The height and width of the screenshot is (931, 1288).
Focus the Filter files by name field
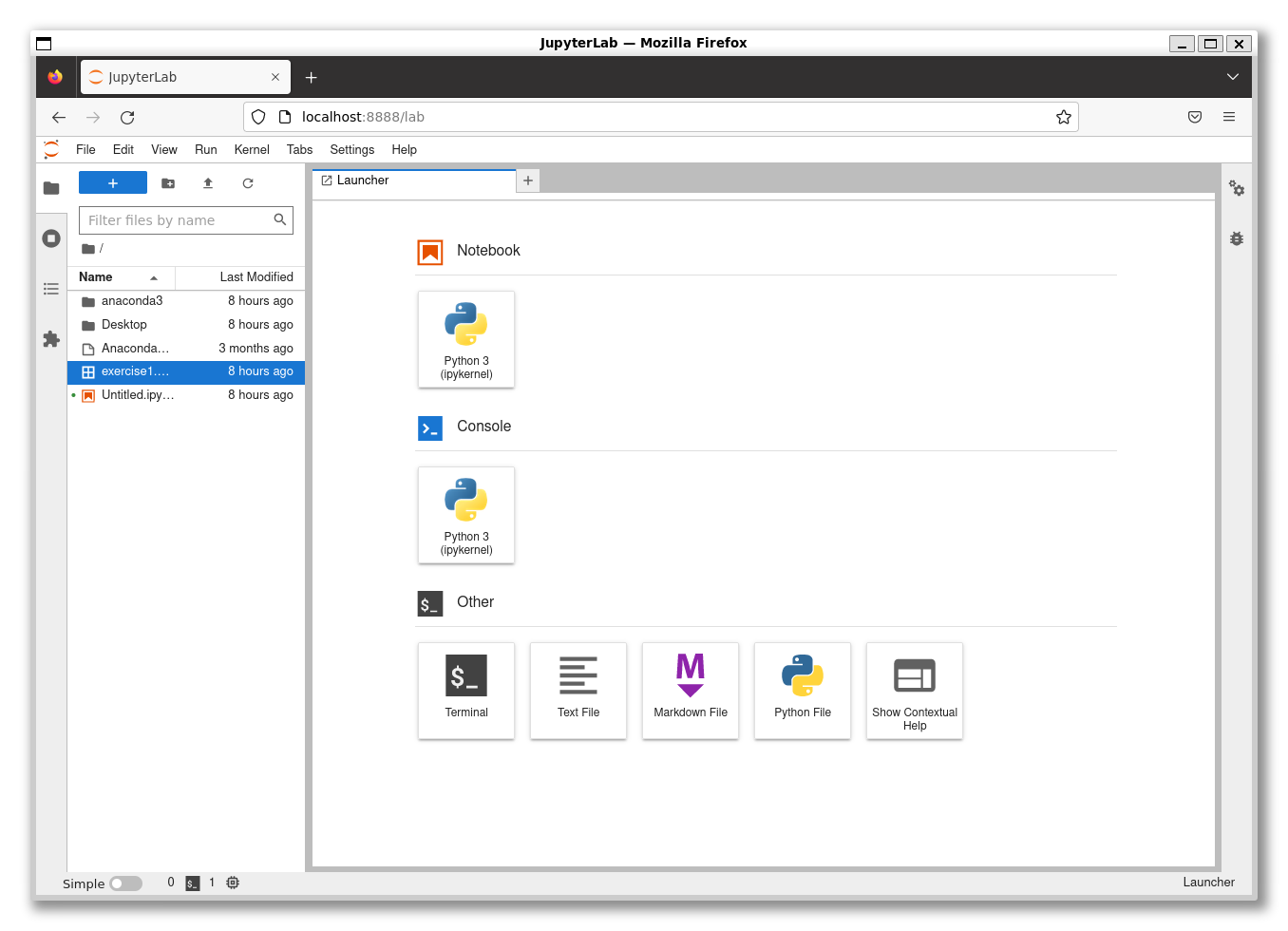177,220
